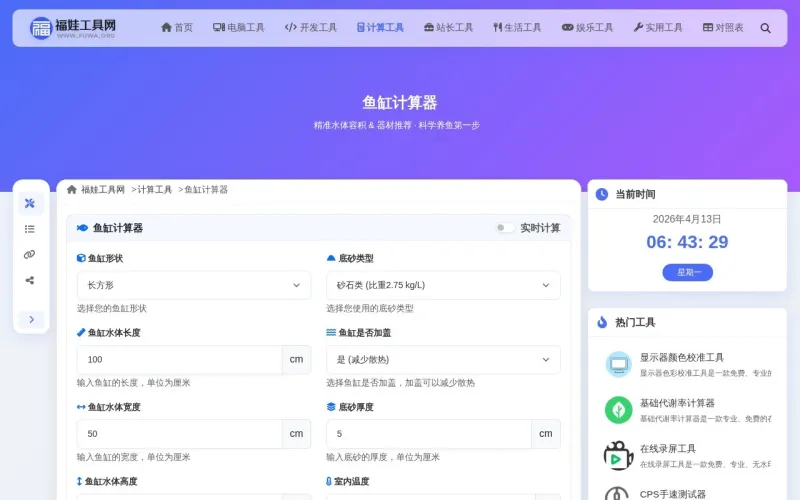Open the 底砂类型 dropdown
This screenshot has height=500, width=800.
click(443, 285)
